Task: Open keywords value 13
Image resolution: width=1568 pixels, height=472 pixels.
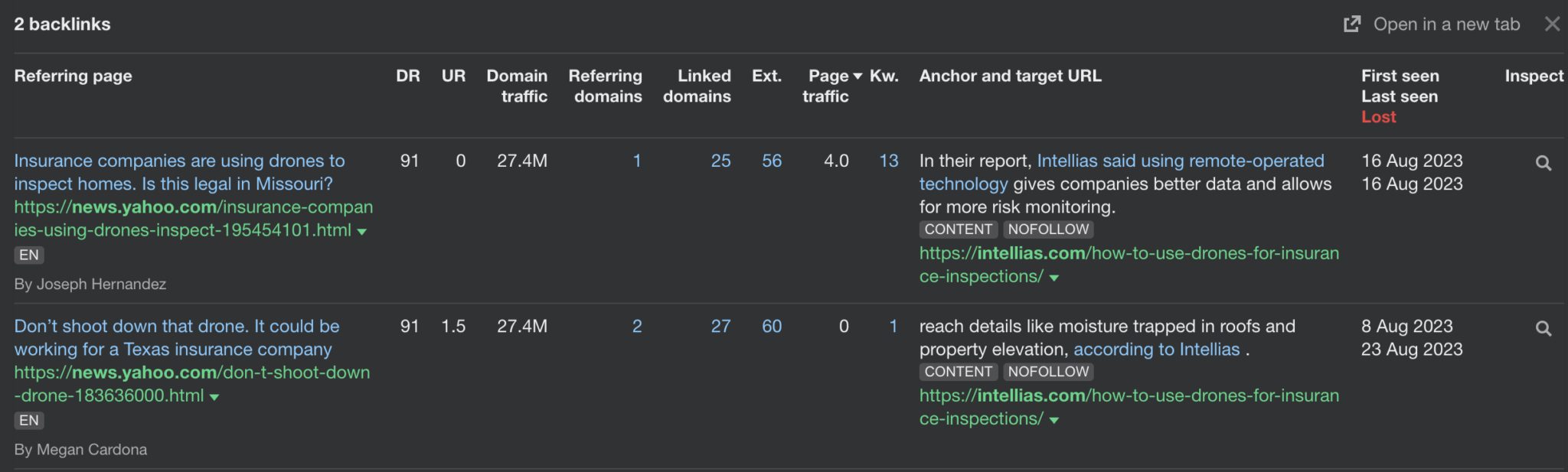Action: tap(889, 161)
